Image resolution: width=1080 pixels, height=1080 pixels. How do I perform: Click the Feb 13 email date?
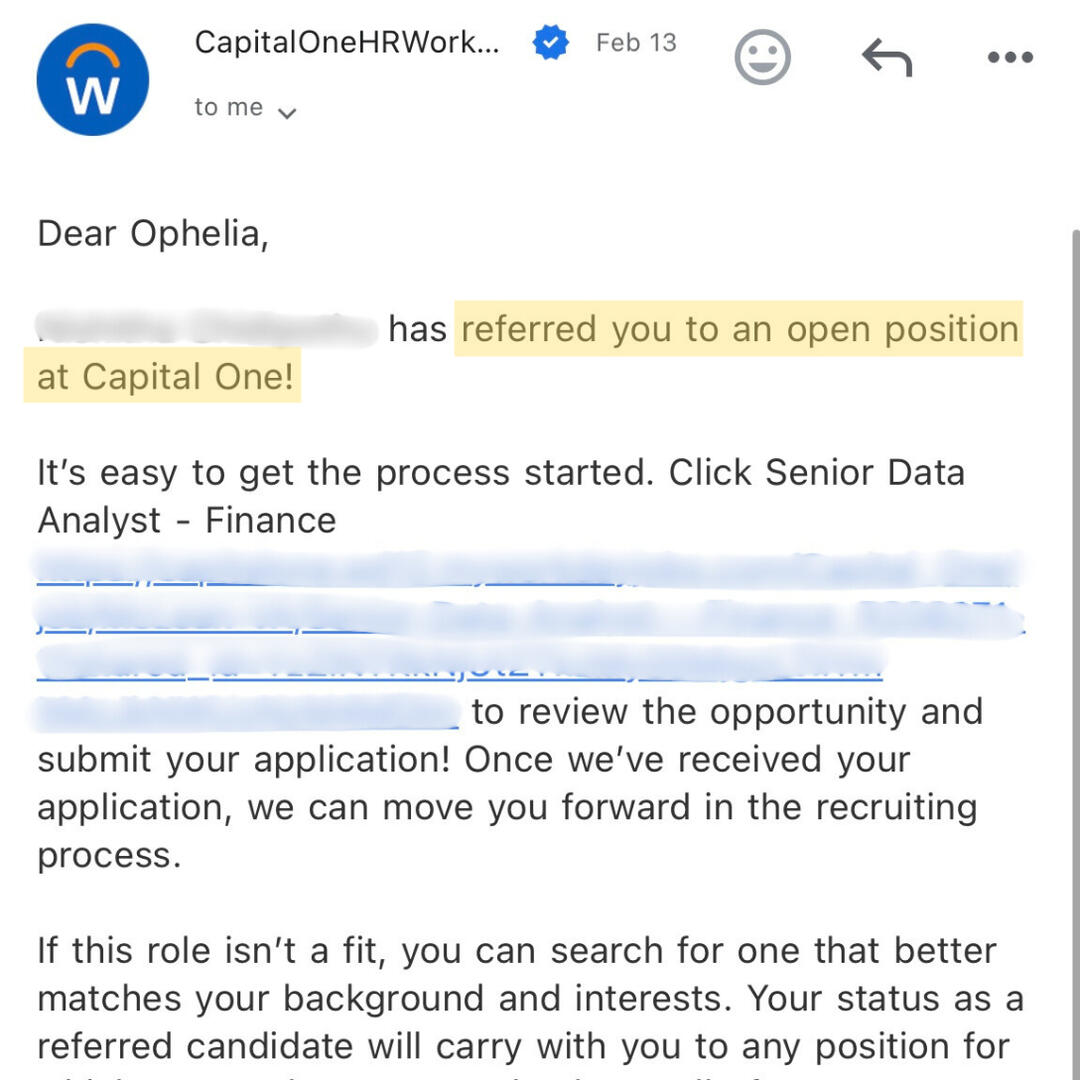coord(636,43)
